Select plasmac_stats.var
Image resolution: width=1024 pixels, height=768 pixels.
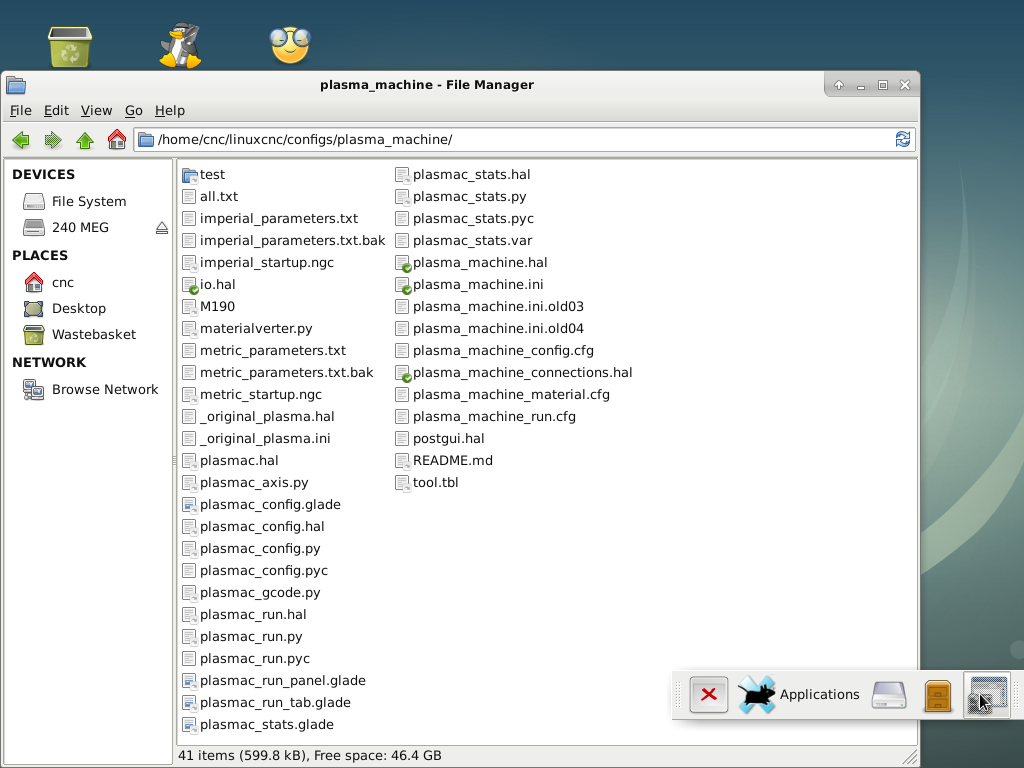click(x=472, y=241)
